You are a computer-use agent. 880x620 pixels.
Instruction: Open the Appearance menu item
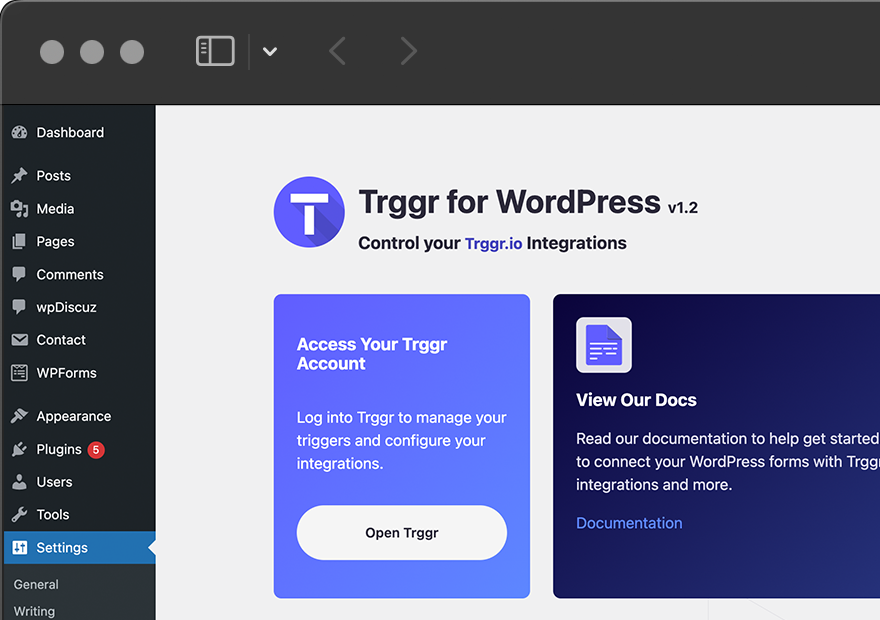tap(78, 416)
